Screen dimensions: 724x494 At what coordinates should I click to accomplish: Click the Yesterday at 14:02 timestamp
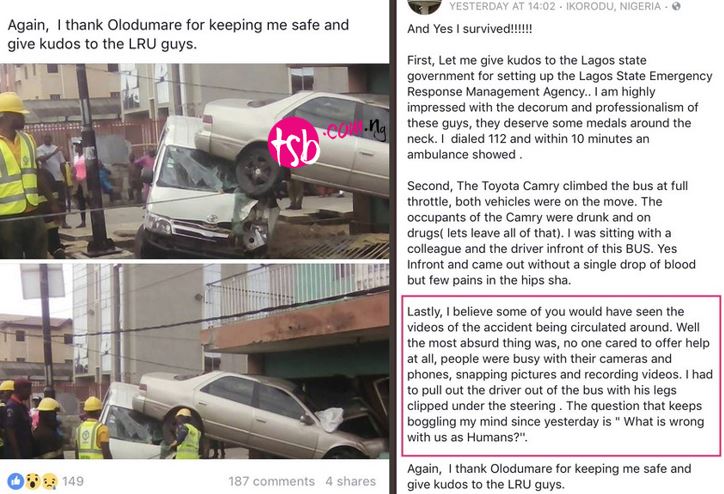pyautogui.click(x=502, y=6)
